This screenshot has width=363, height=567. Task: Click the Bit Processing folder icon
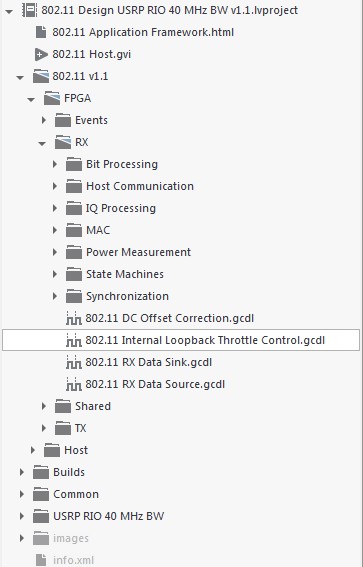point(74,165)
